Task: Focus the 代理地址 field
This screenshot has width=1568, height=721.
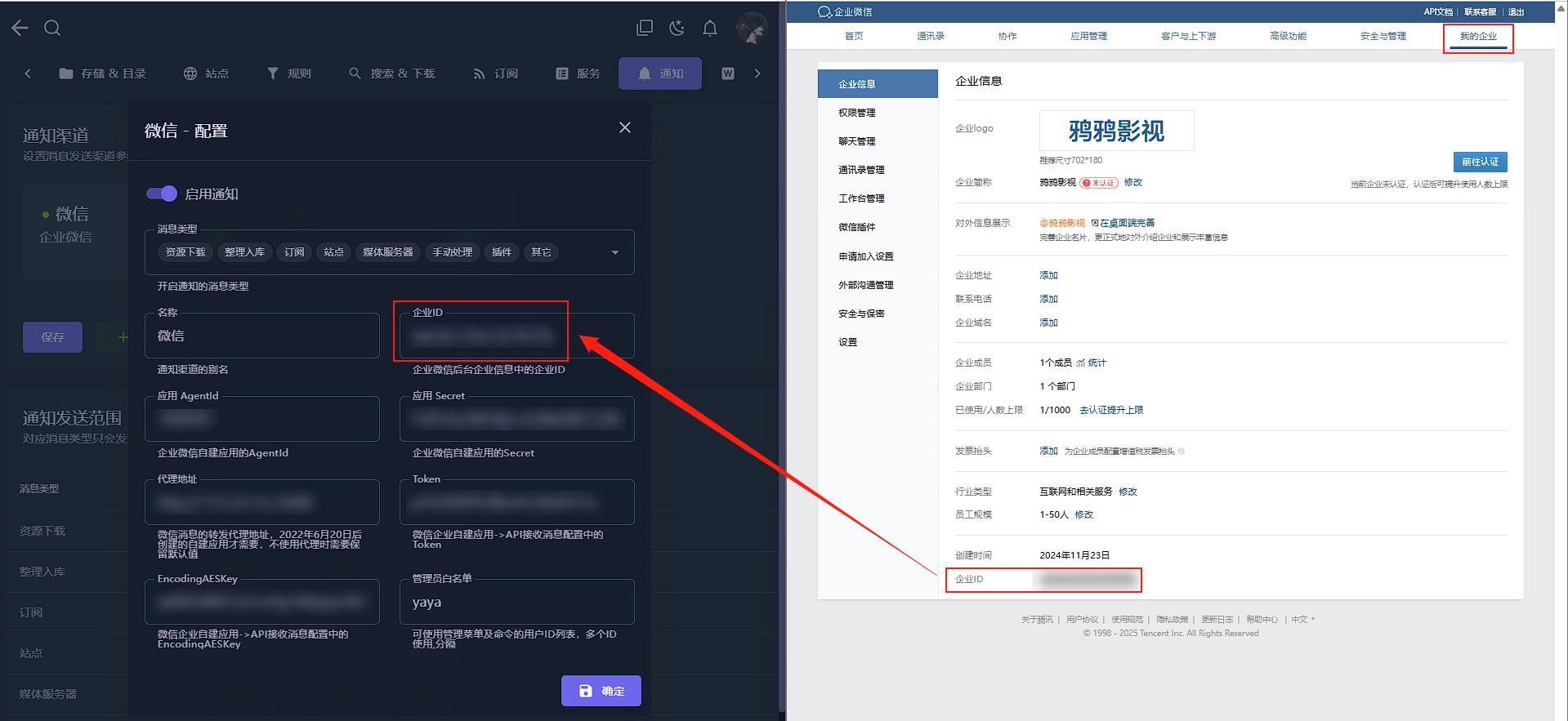Action: click(x=262, y=502)
